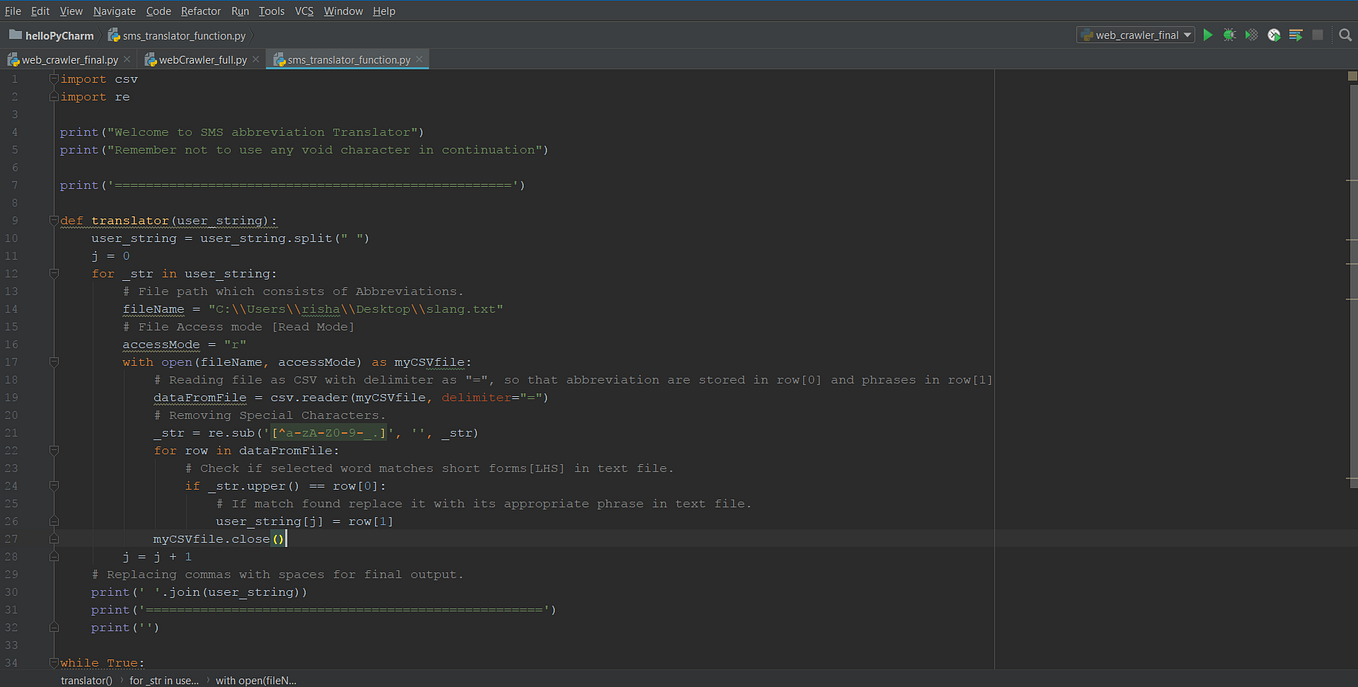Launch the profiler run icon
Viewport: 1358px width, 687px height.
click(1273, 34)
